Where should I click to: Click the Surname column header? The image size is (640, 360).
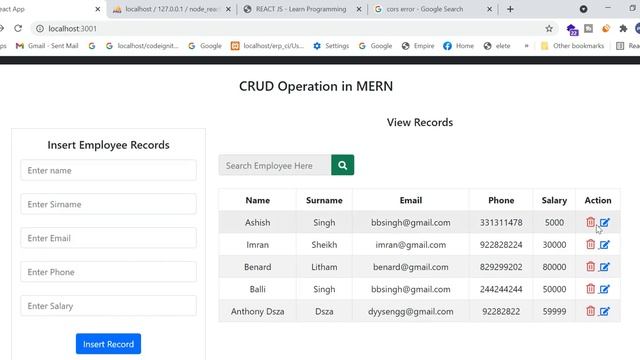coord(324,200)
